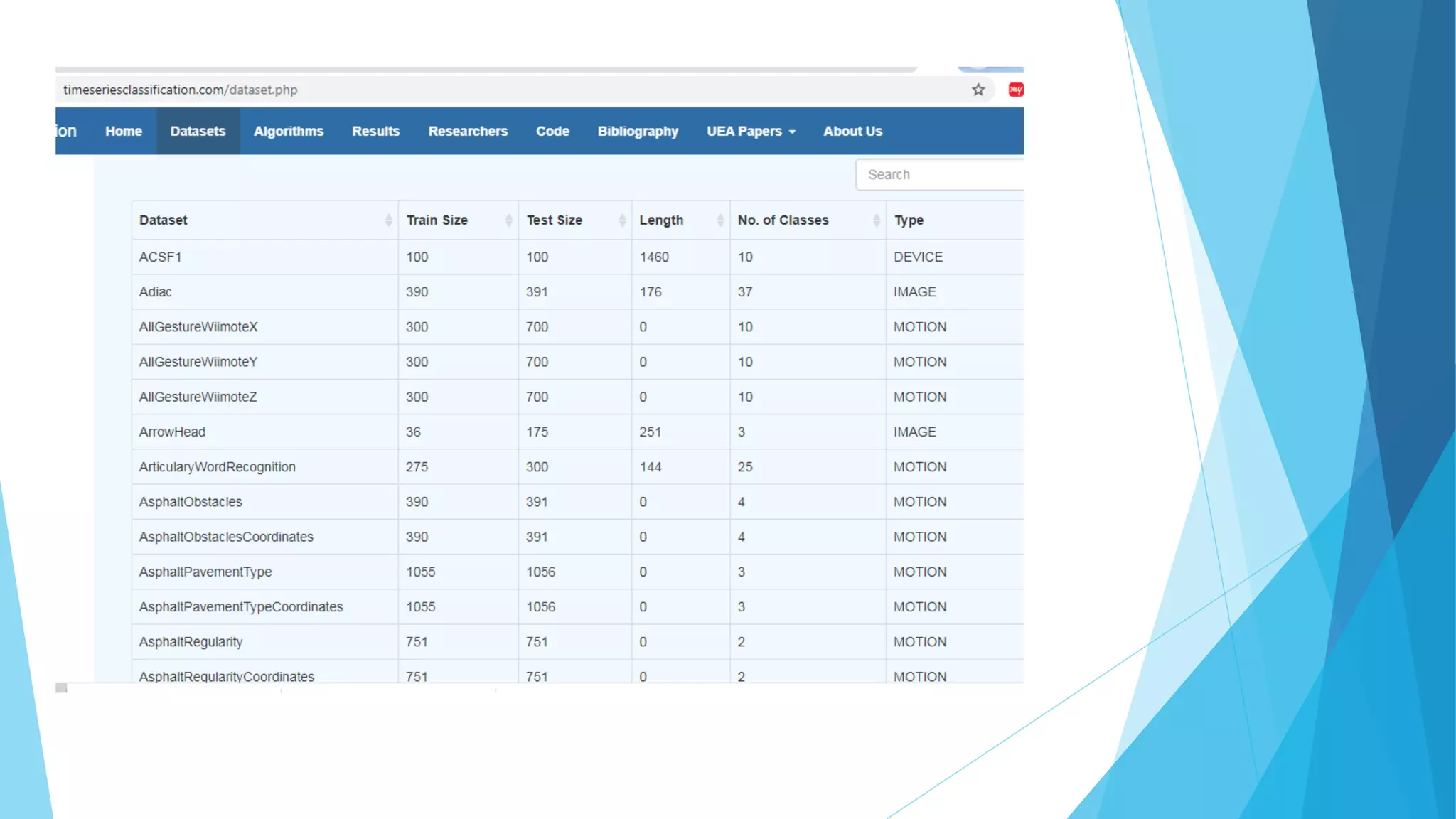
Task: Click the red extension icon in address bar
Action: (x=1015, y=90)
